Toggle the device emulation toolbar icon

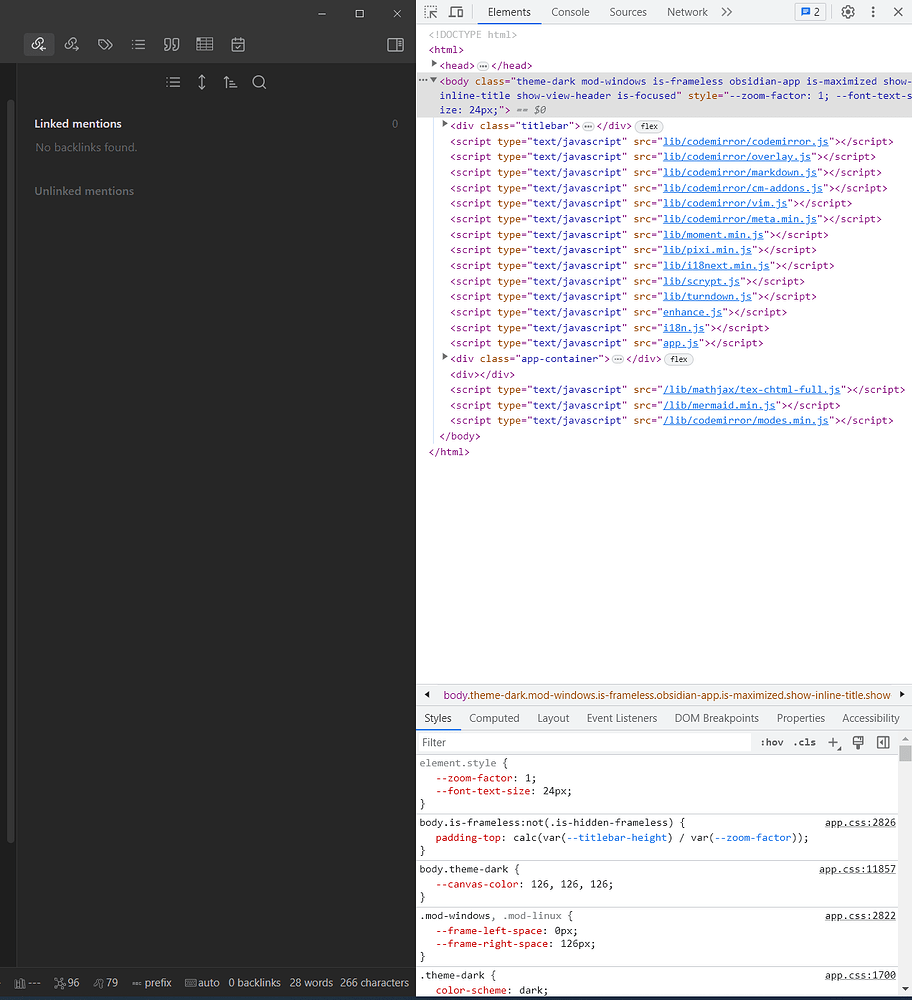click(x=458, y=12)
